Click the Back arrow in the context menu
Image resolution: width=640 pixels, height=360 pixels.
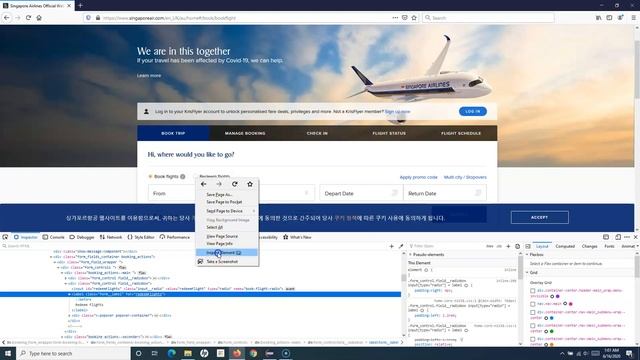tap(204, 184)
